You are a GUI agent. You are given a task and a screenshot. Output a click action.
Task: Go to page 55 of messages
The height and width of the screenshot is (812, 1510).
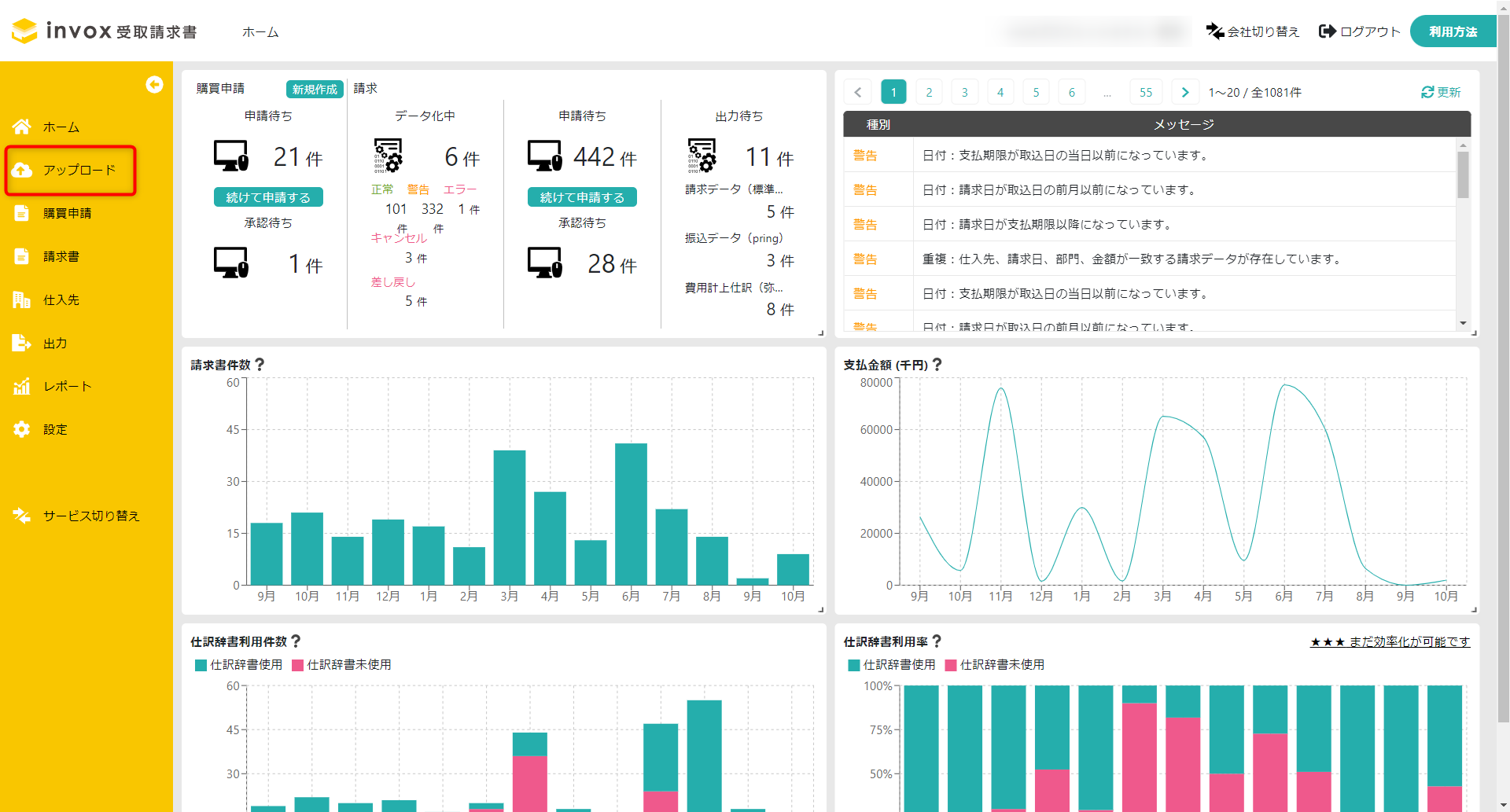click(x=1146, y=92)
